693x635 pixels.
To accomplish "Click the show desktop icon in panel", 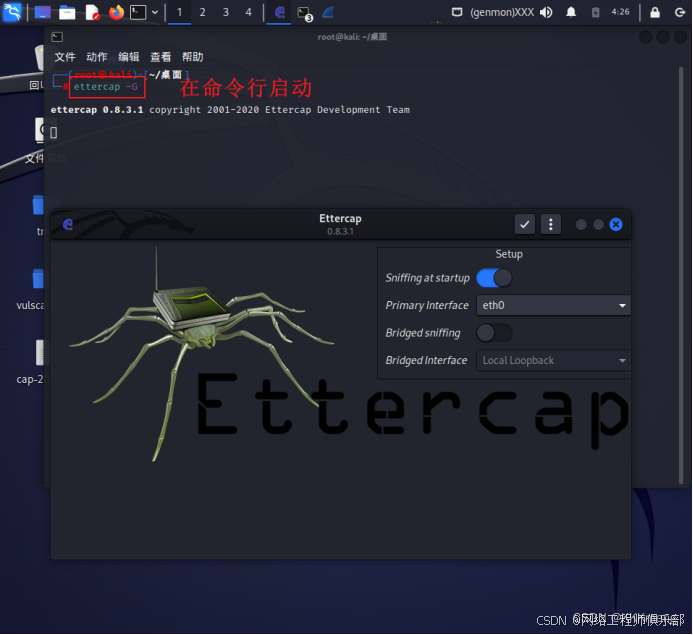I will click(x=42, y=12).
